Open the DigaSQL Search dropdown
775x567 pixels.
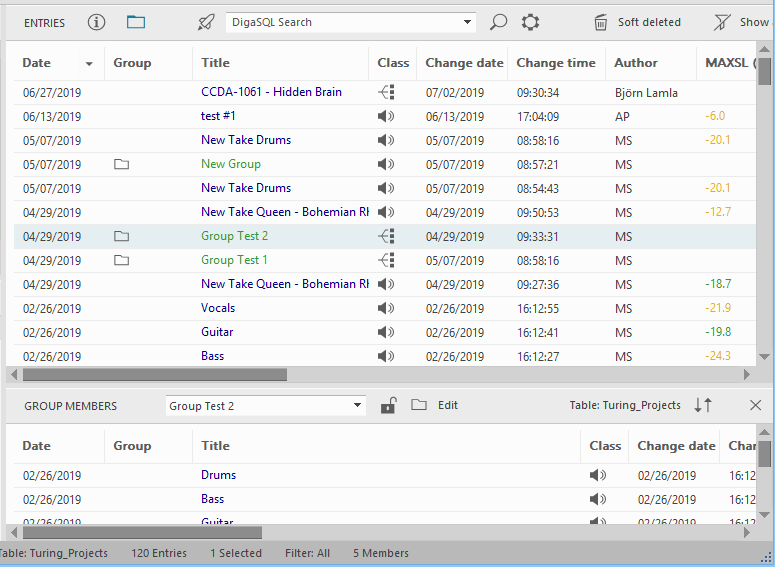coord(468,22)
